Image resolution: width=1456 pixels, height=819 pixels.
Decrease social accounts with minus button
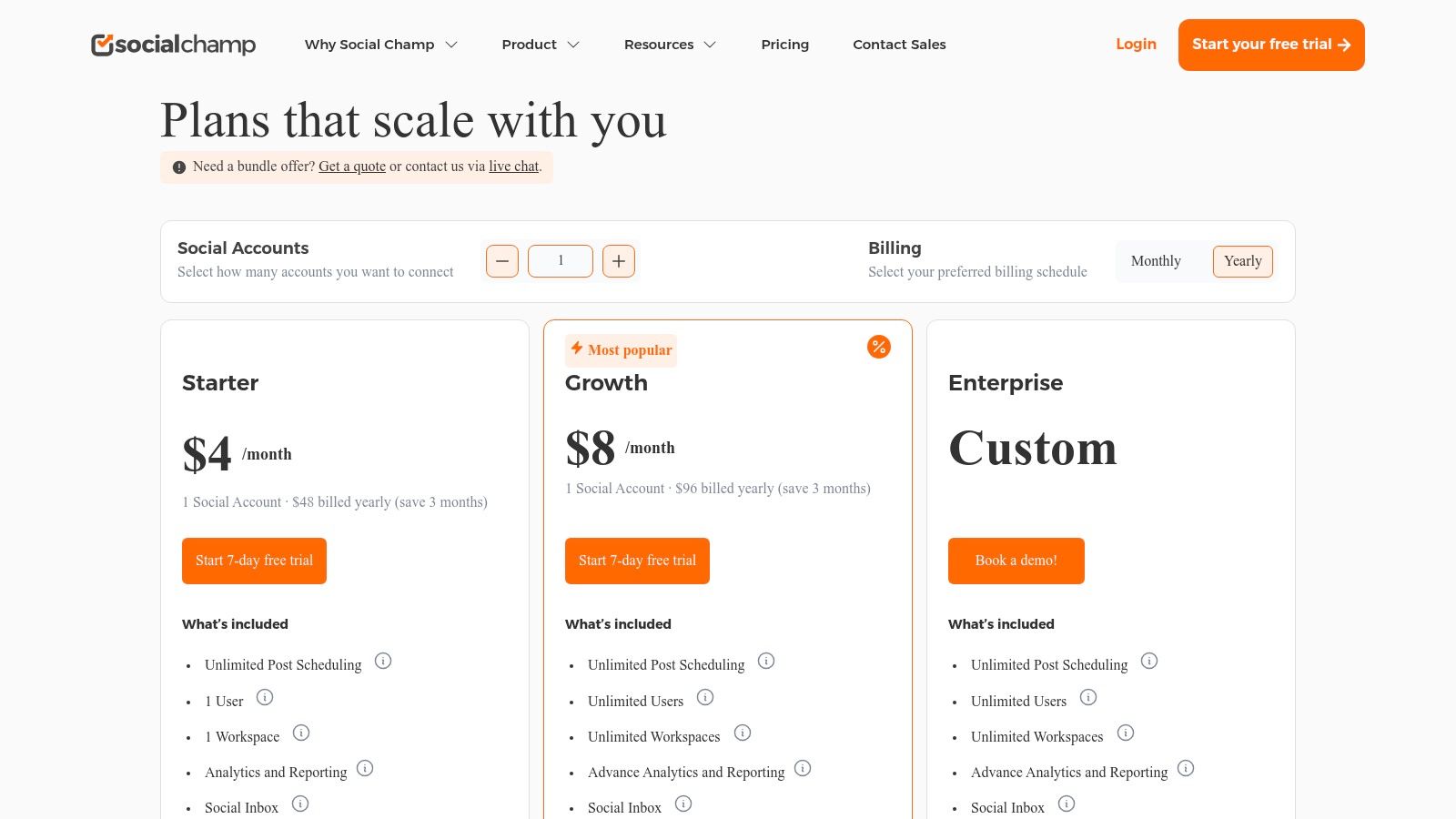point(502,261)
